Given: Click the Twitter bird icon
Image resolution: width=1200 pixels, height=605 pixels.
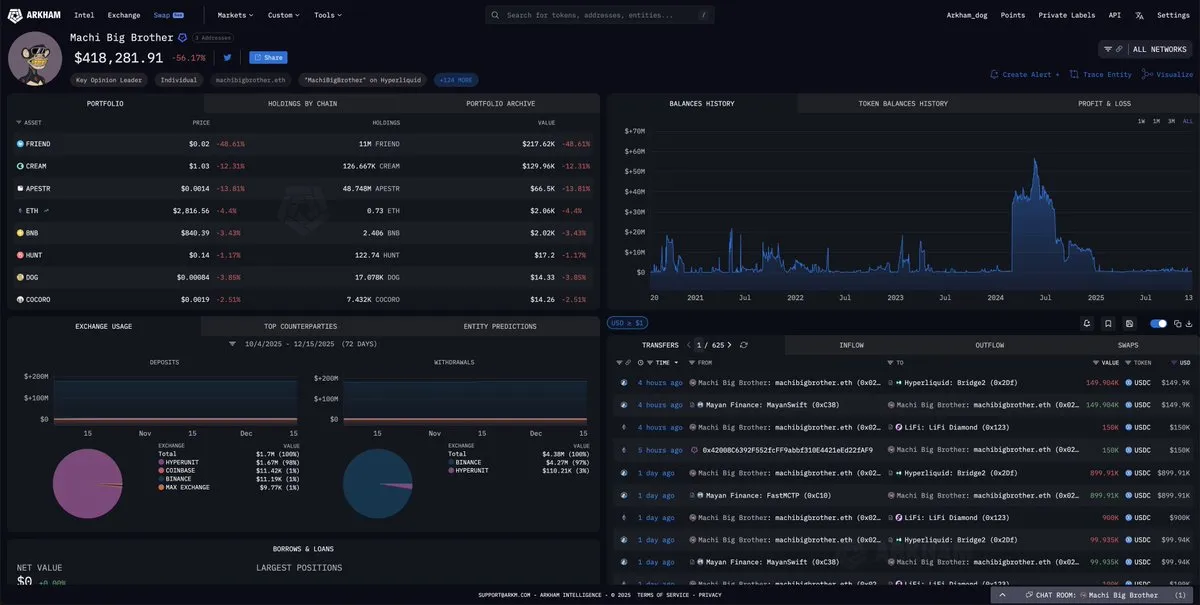Looking at the screenshot, I should 228,58.
